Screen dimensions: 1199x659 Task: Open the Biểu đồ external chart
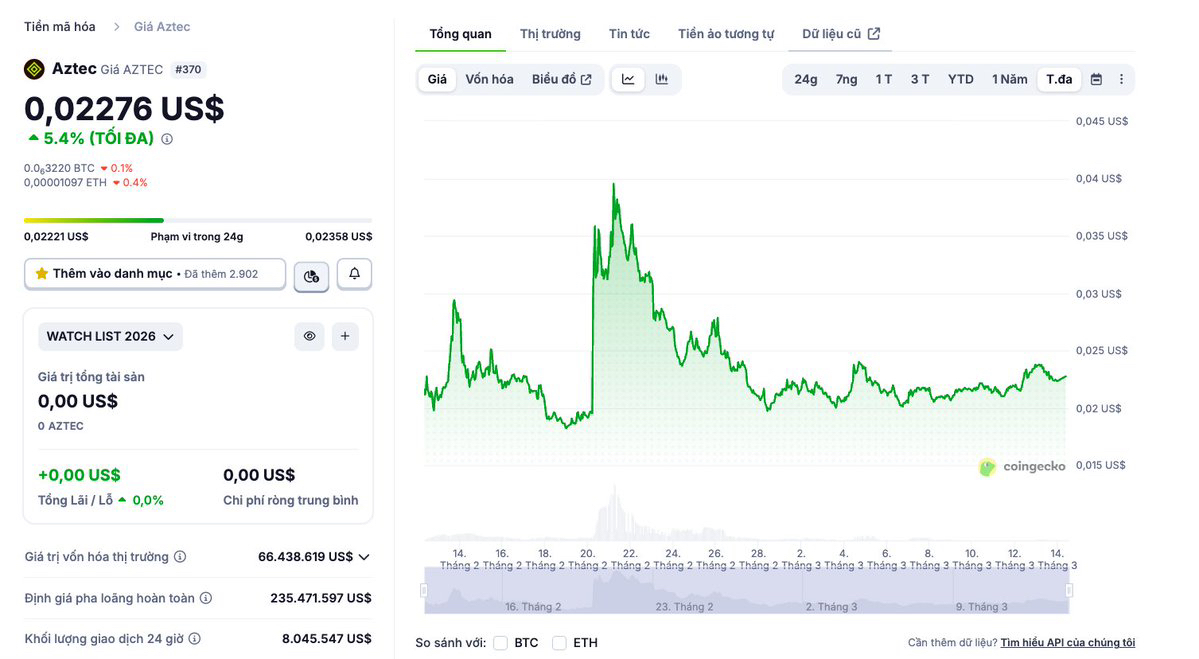click(x=561, y=80)
